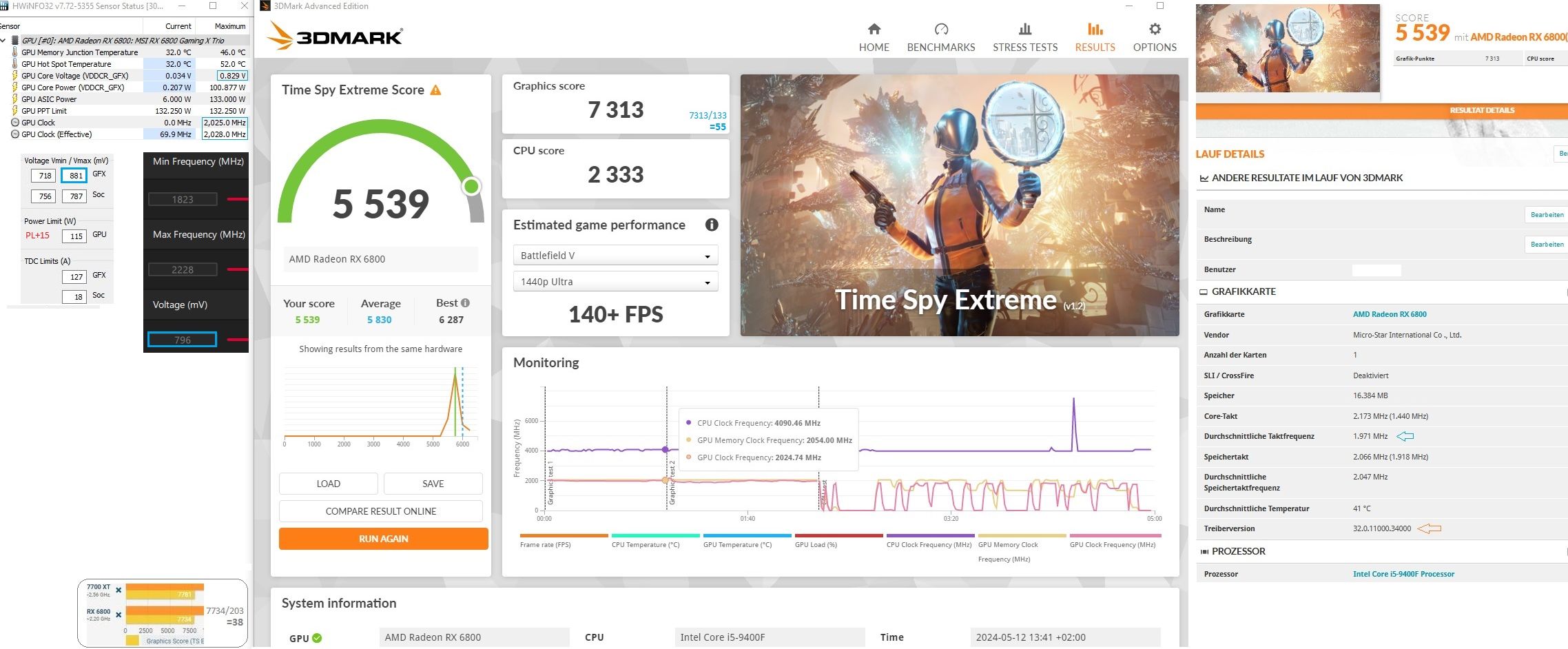Click the CPU score 2 333 value
1568x649 pixels.
(x=615, y=174)
